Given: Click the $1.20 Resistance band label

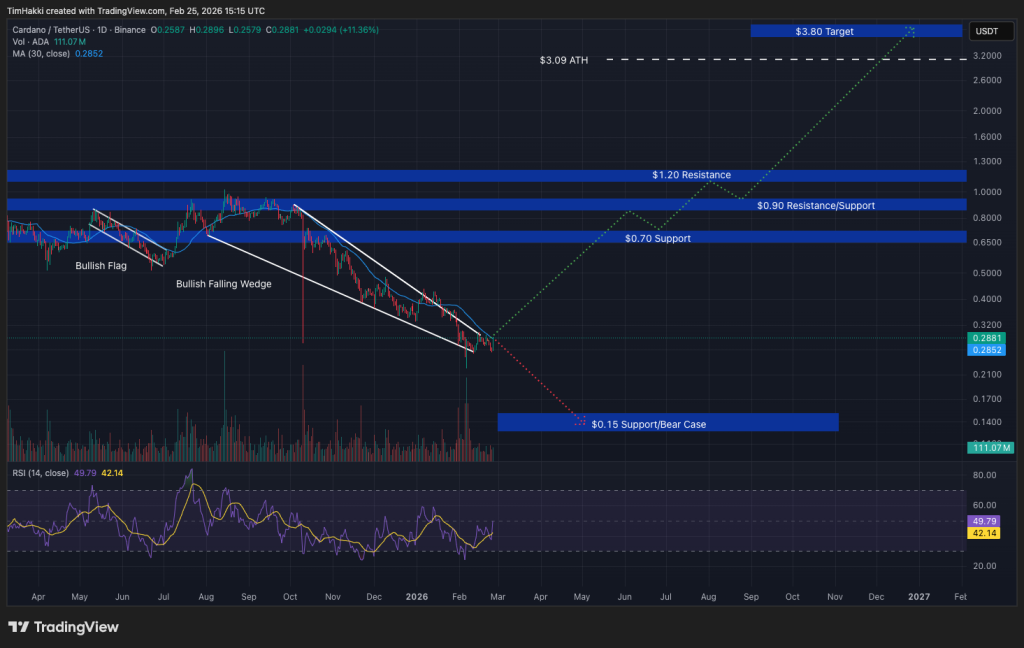Looking at the screenshot, I should [x=690, y=174].
